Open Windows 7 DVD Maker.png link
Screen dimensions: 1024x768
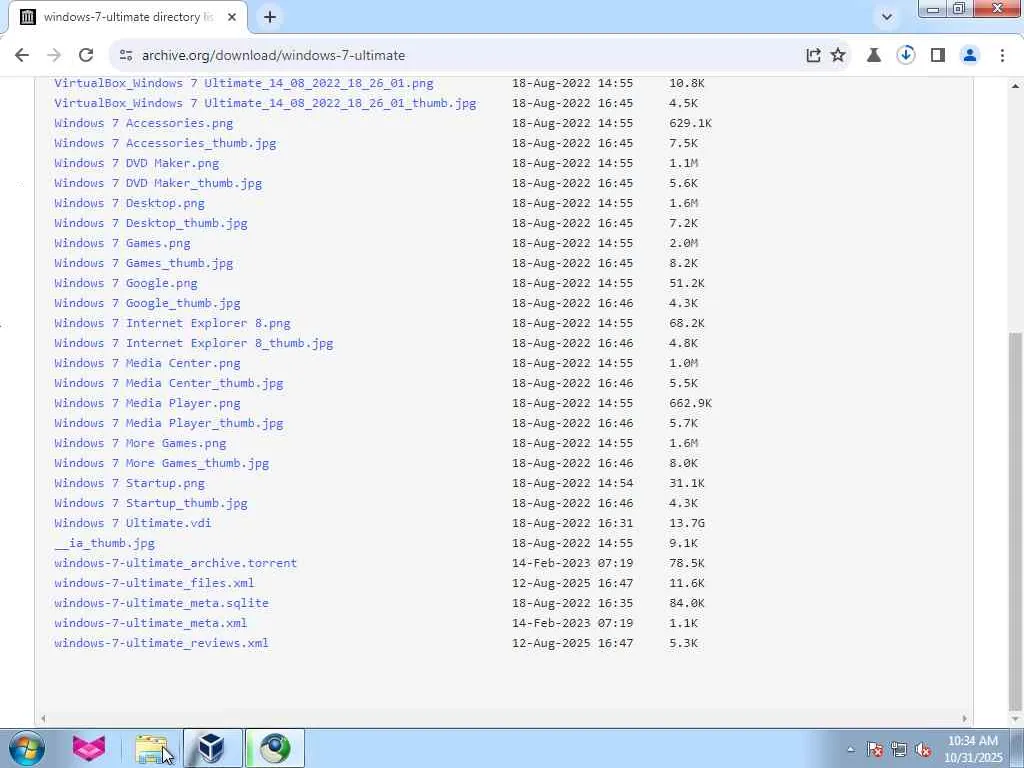coord(136,163)
